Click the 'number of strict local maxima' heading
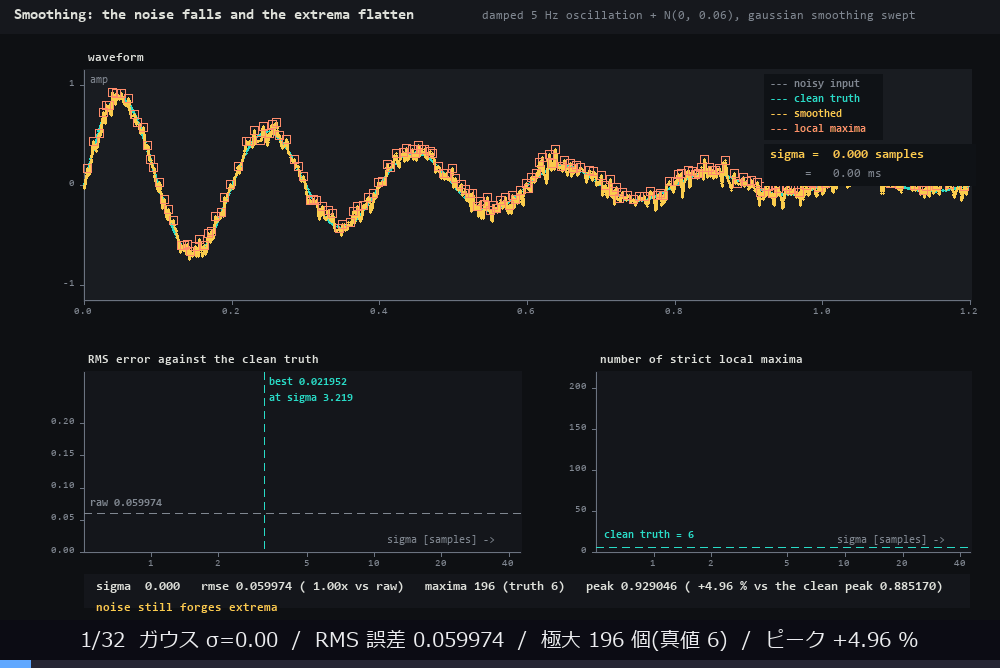 [x=701, y=359]
